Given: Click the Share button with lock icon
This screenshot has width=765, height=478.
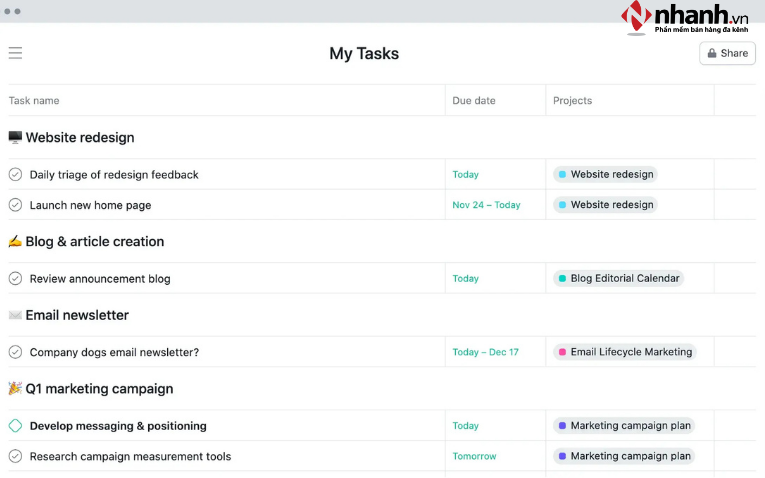Looking at the screenshot, I should point(727,53).
